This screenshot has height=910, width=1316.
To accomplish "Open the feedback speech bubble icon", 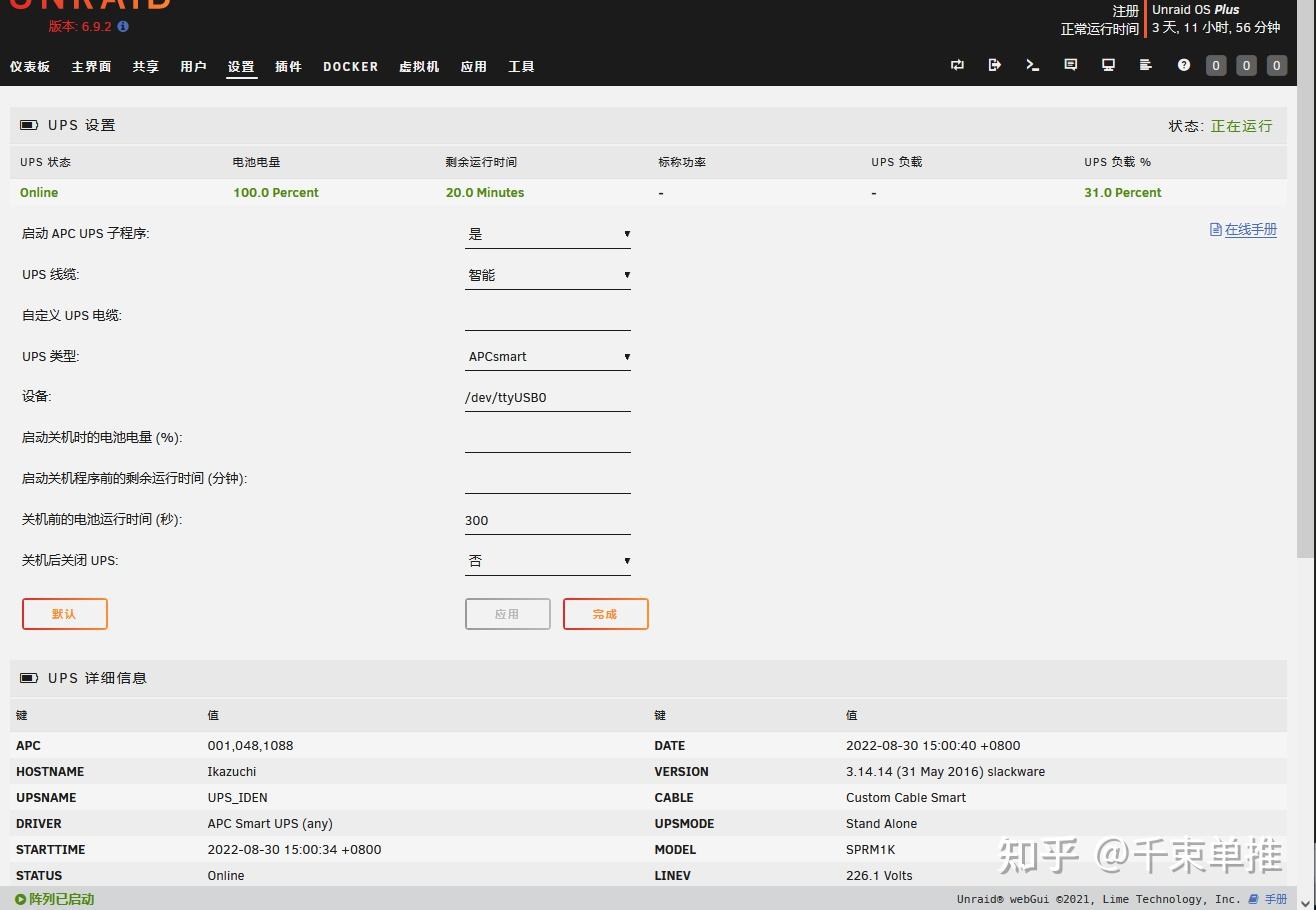I will (x=1071, y=64).
